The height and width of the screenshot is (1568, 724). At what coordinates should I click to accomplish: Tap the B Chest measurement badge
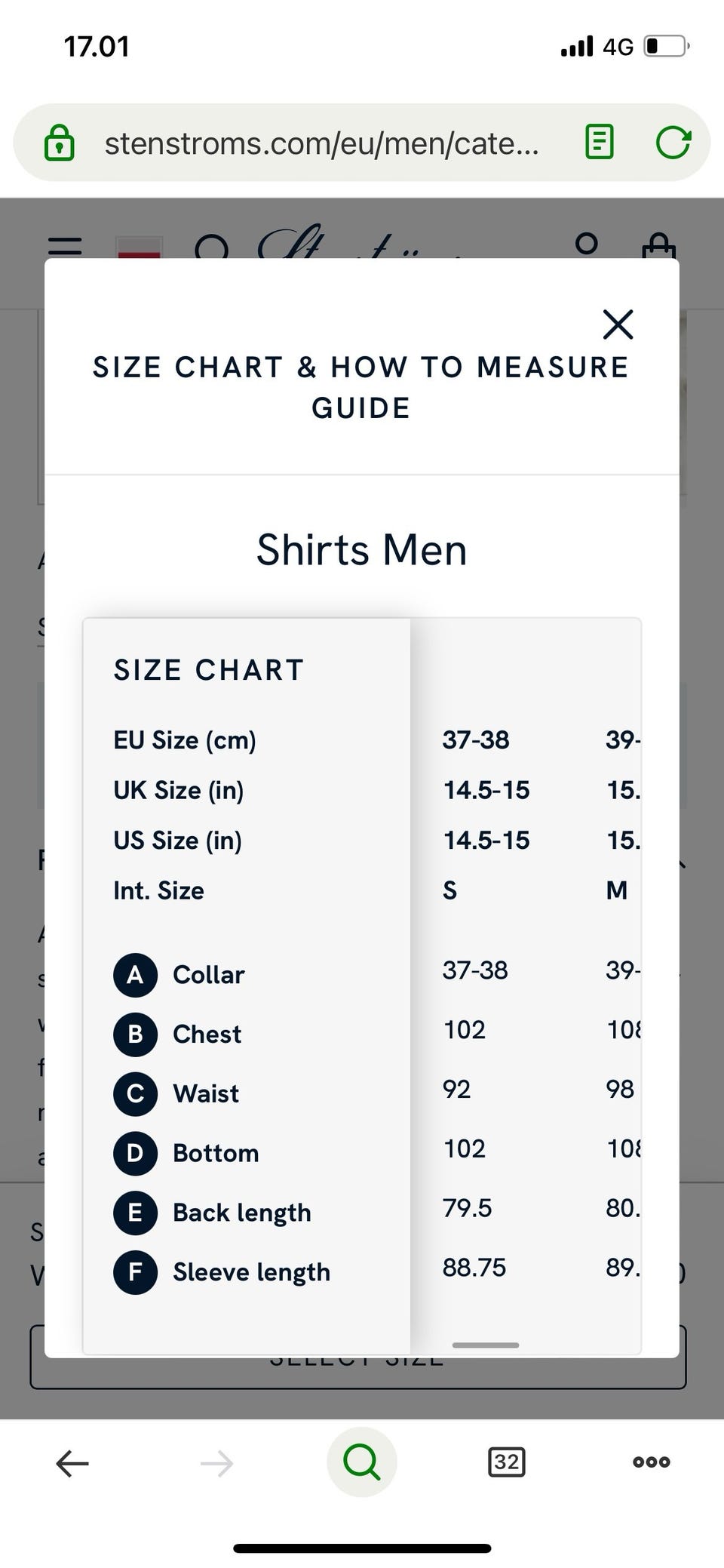tap(136, 1035)
